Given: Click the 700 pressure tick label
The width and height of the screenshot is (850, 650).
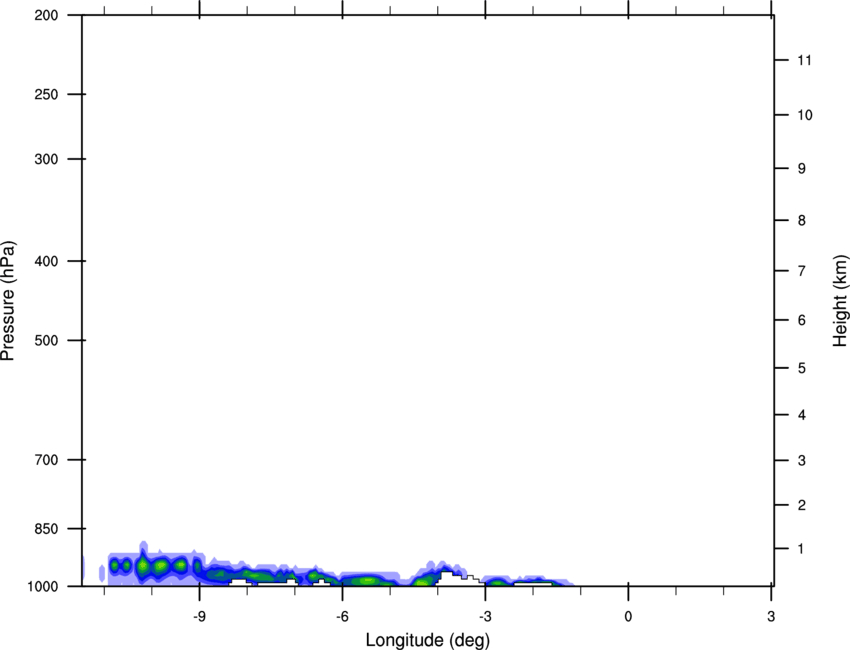Looking at the screenshot, I should tap(46, 460).
